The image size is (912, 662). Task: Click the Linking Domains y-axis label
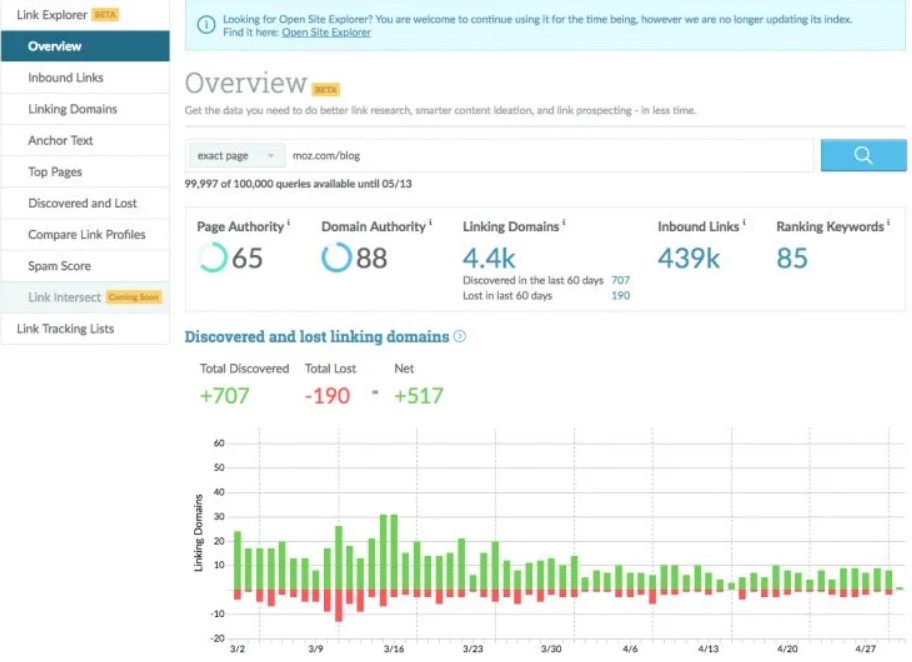point(198,533)
